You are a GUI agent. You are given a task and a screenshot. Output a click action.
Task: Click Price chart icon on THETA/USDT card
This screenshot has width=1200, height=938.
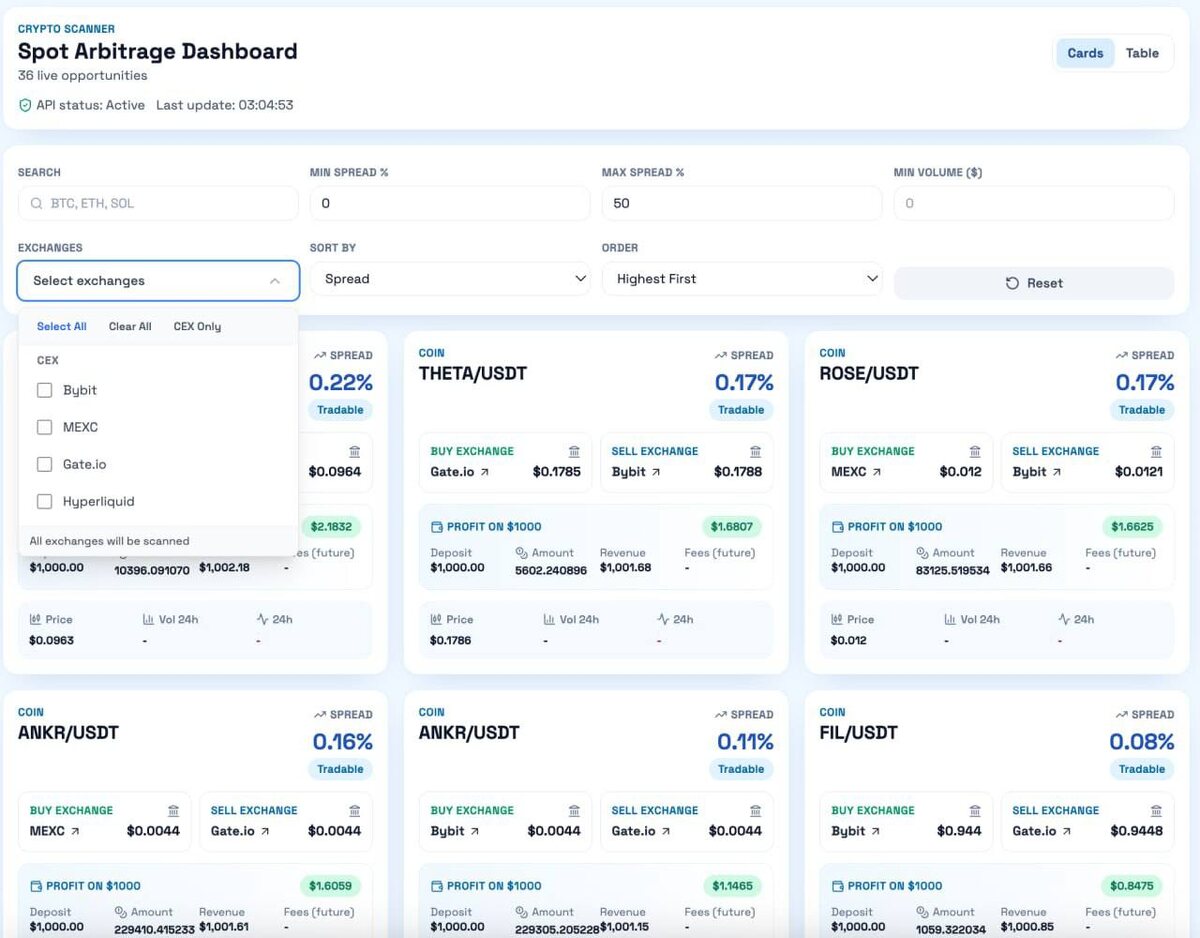(x=436, y=620)
